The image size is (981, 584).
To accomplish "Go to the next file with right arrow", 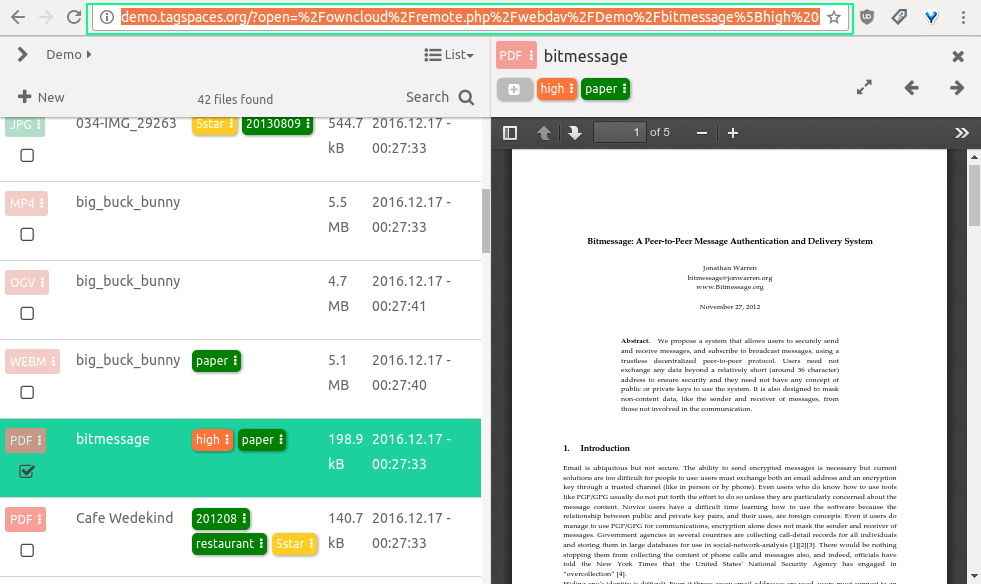I will click(957, 88).
